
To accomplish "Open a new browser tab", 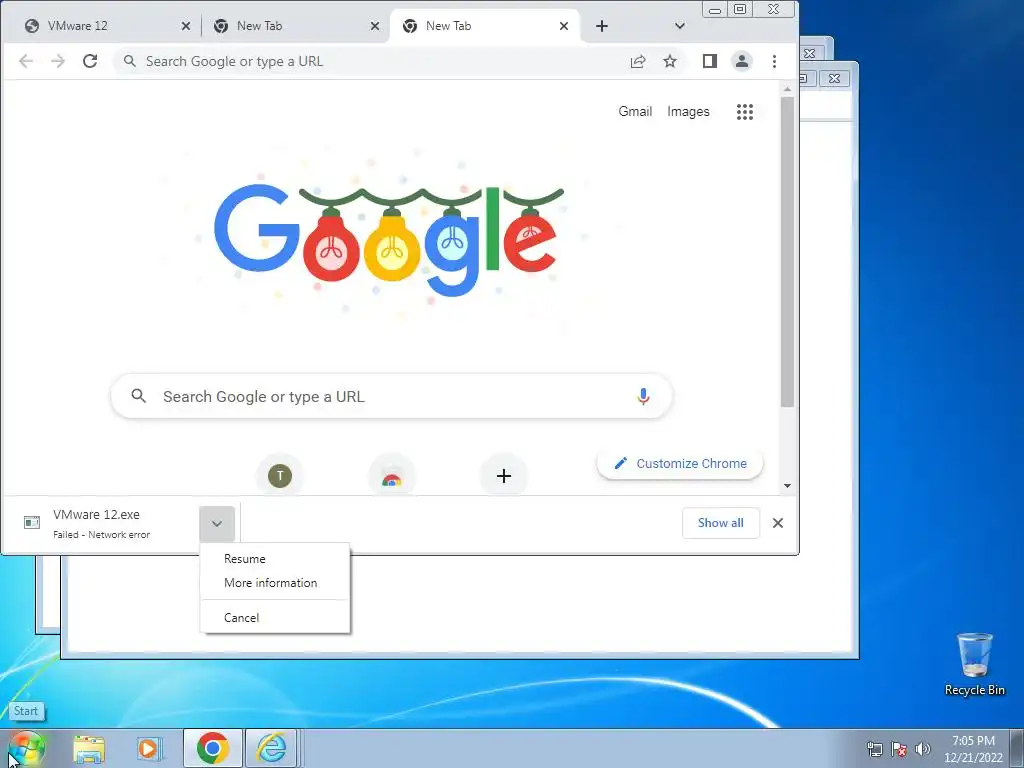I will [x=602, y=26].
